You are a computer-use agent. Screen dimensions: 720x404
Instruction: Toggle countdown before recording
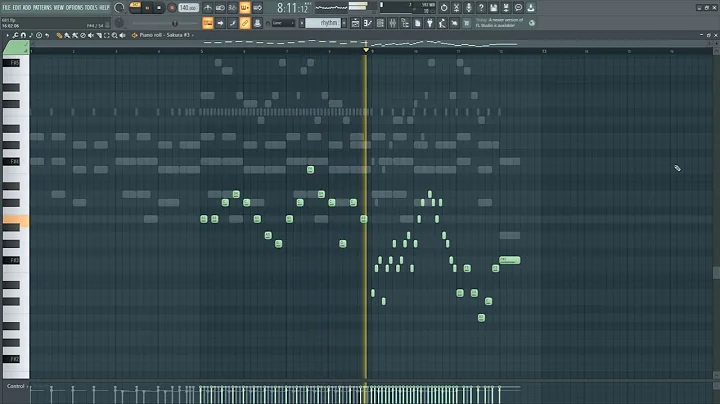pos(232,8)
